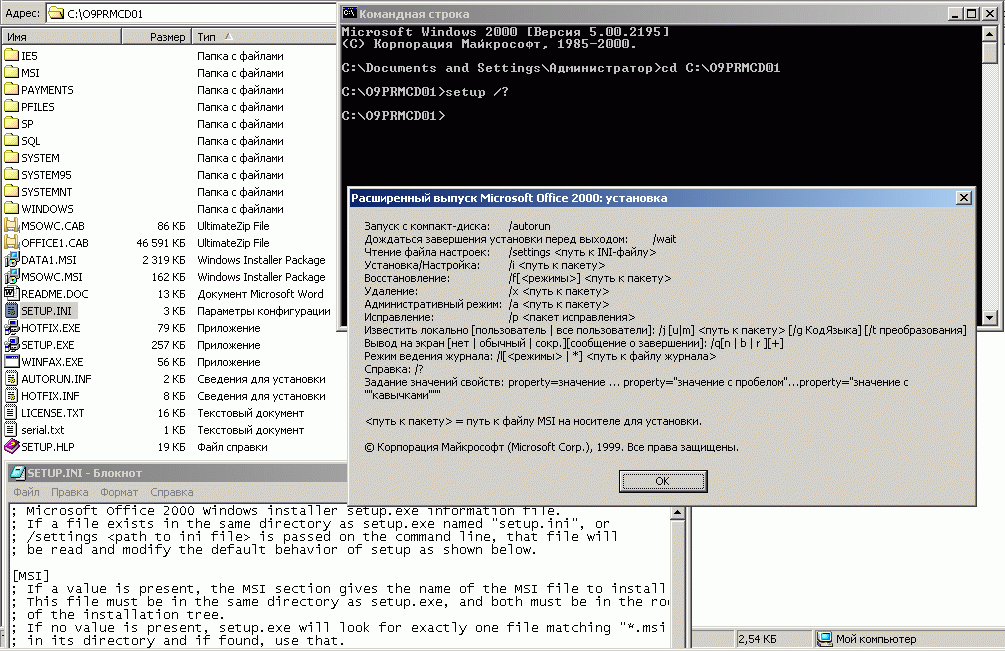The width and height of the screenshot is (1005, 651).
Task: Click the Notepad title bar icon
Action: coord(18,473)
